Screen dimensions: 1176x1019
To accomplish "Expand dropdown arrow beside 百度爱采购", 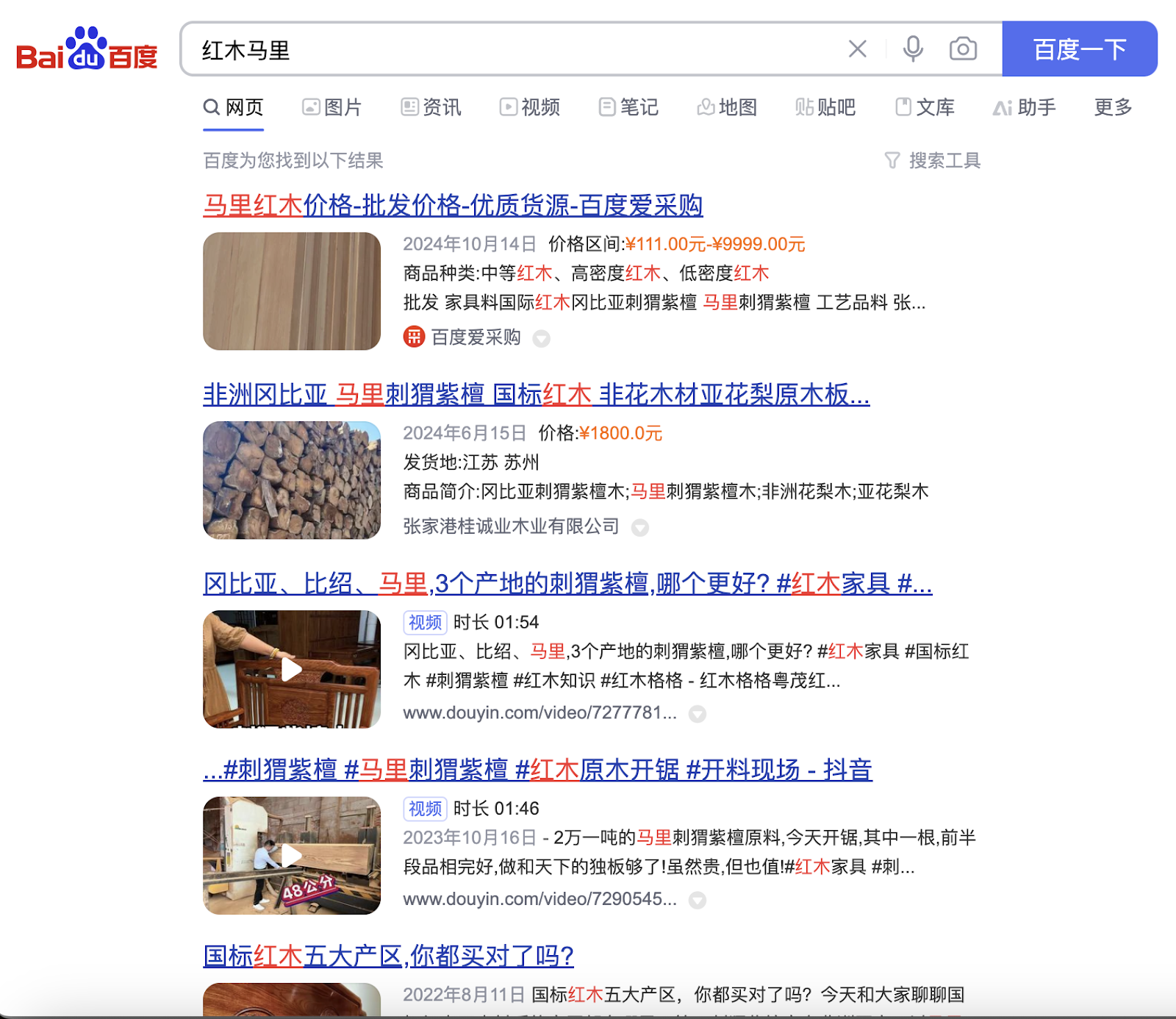I will coord(541,338).
